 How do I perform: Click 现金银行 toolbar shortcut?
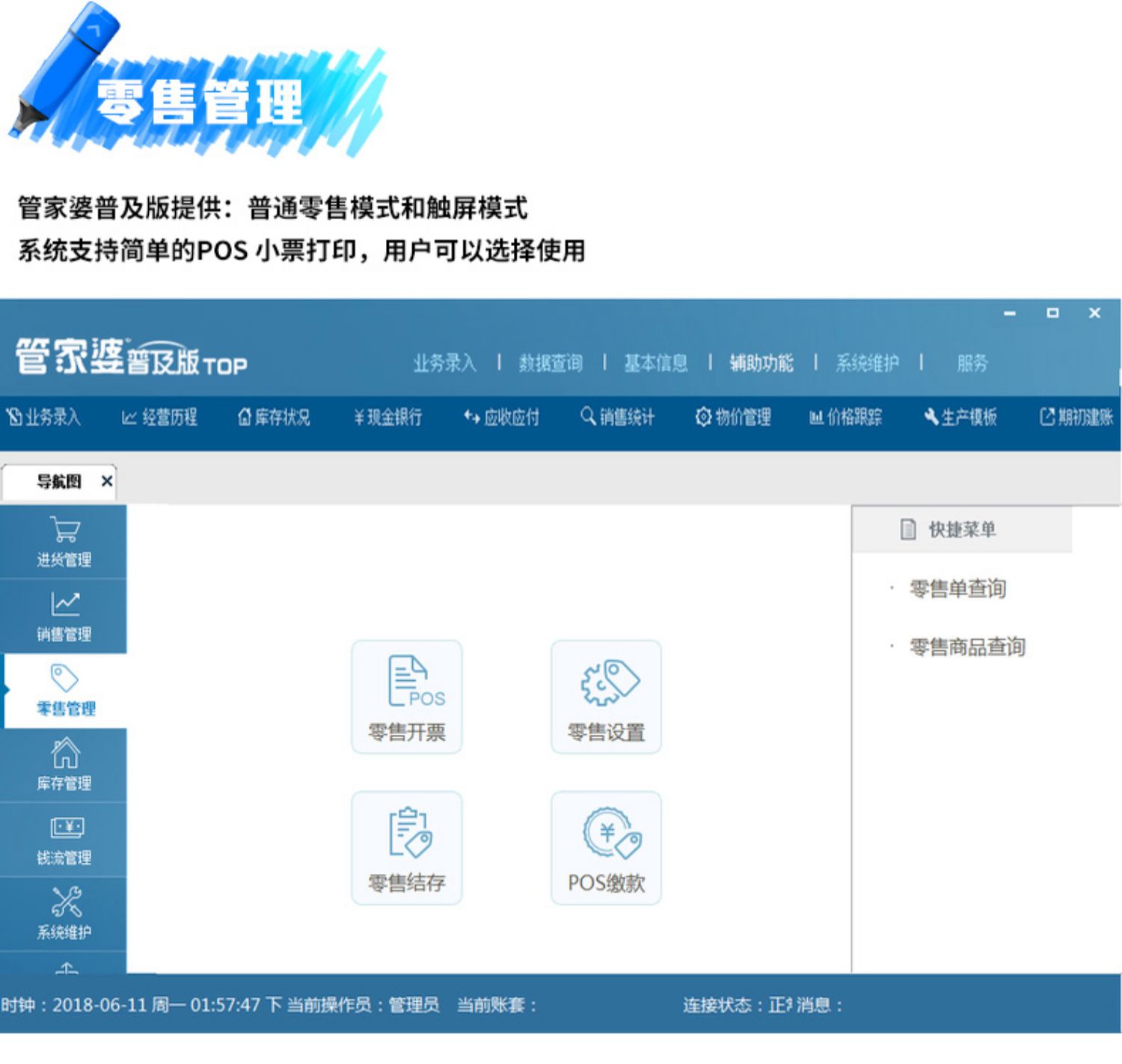(x=387, y=417)
